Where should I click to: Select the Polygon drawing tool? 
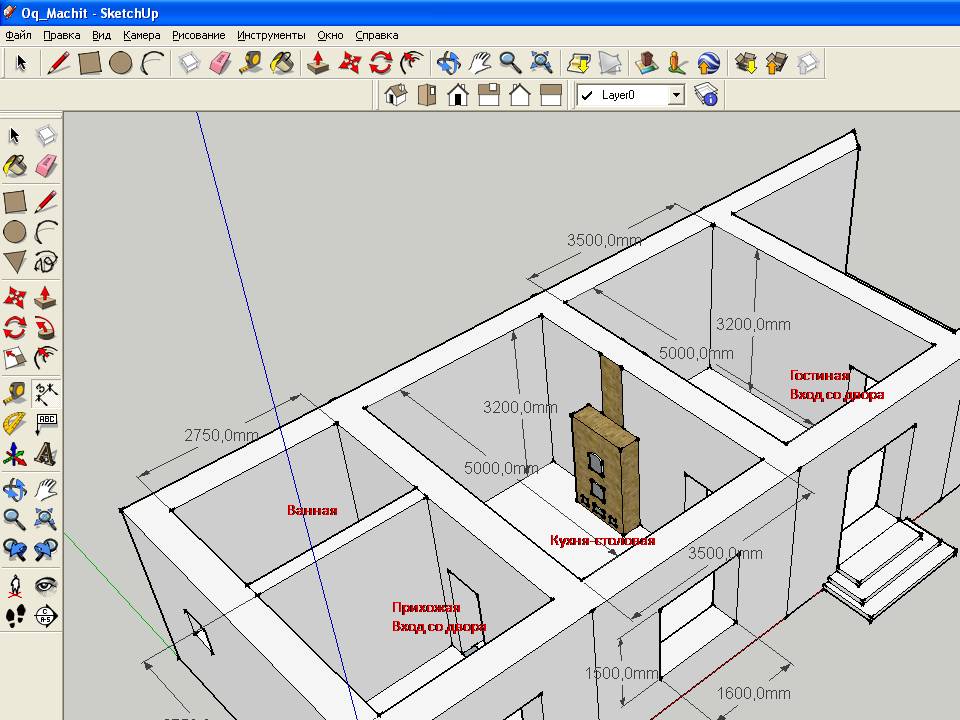15,262
